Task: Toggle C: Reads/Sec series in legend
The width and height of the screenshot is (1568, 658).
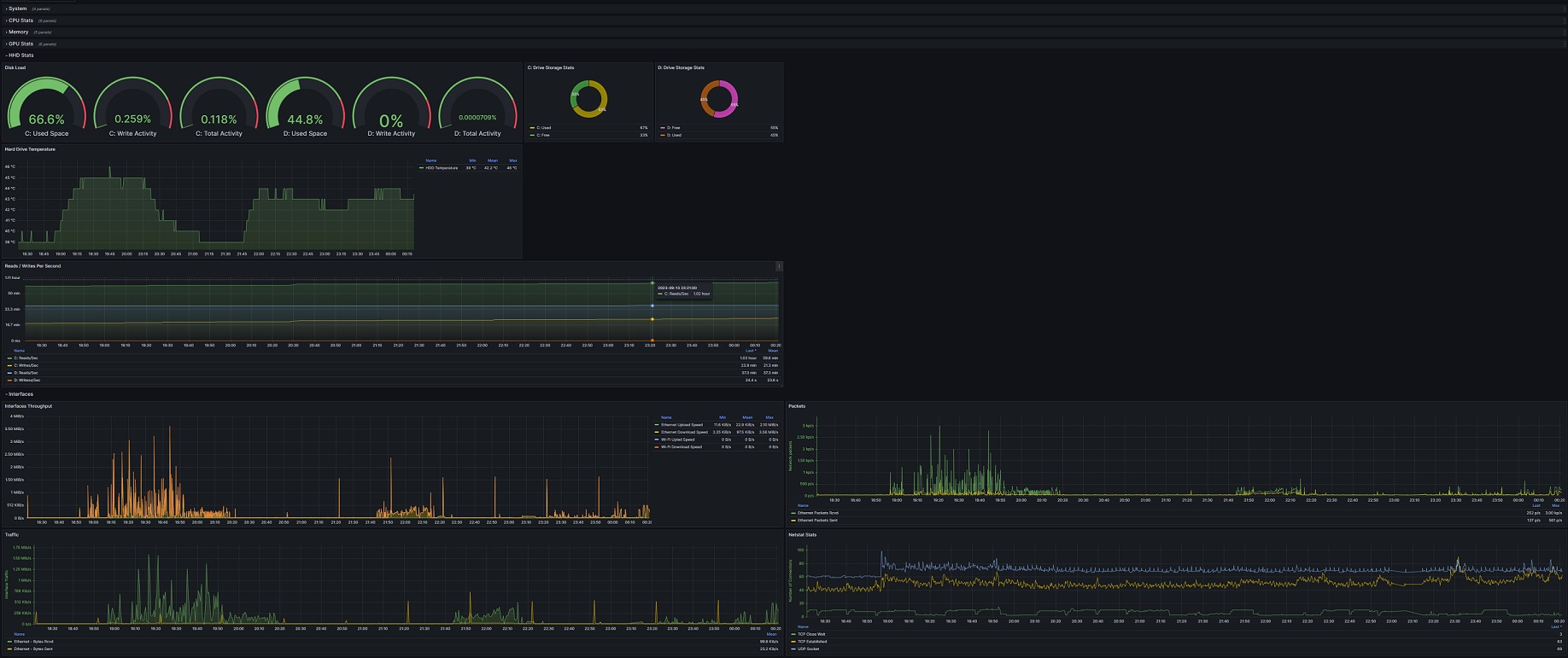Action: coord(26,358)
